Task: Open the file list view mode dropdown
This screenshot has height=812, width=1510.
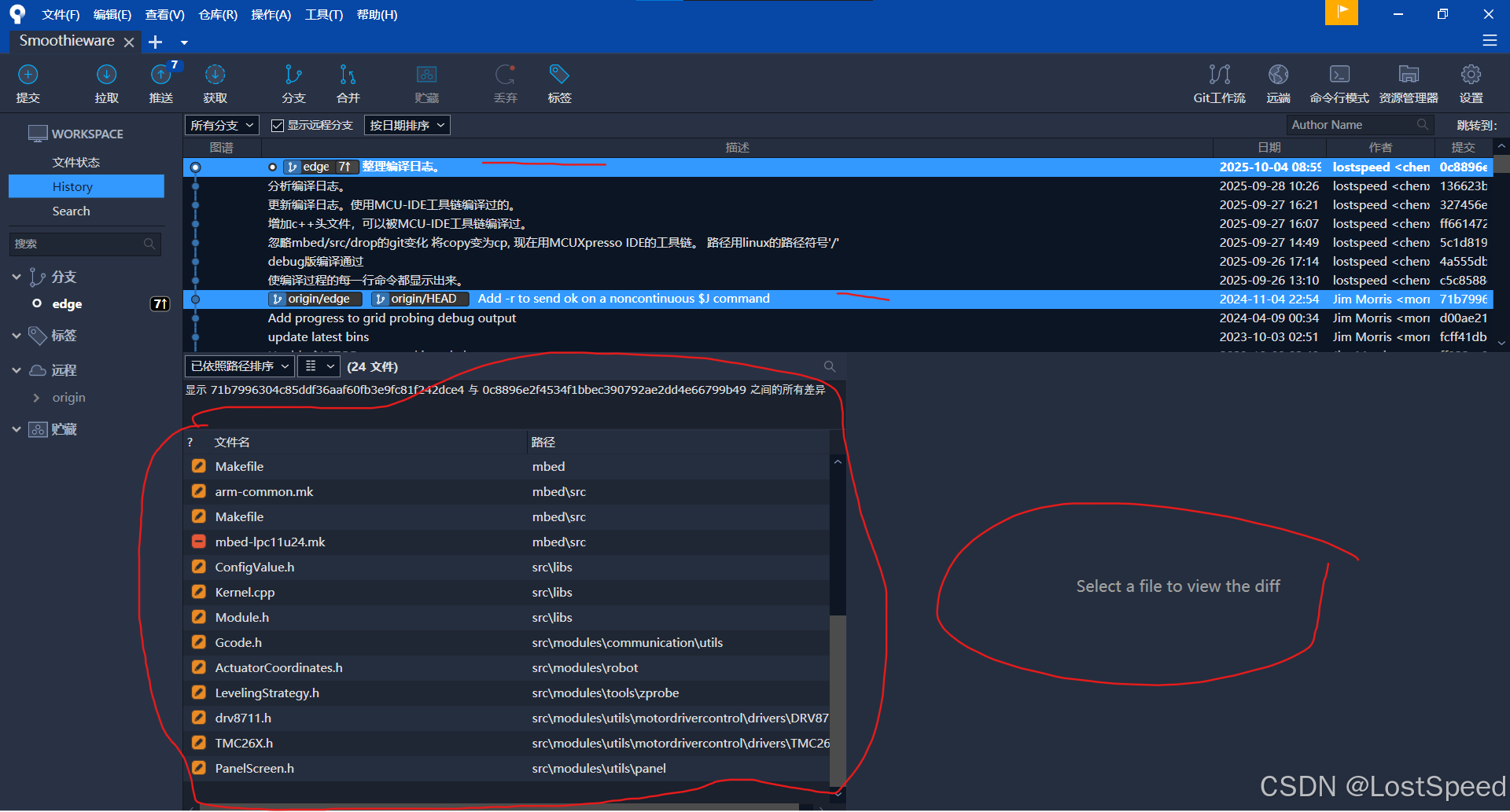Action: 319,366
